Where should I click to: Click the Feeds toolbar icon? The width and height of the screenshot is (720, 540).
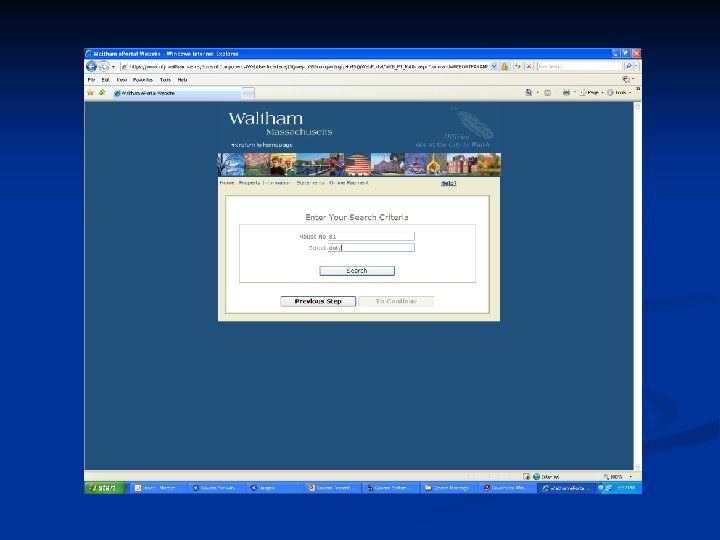[547, 93]
